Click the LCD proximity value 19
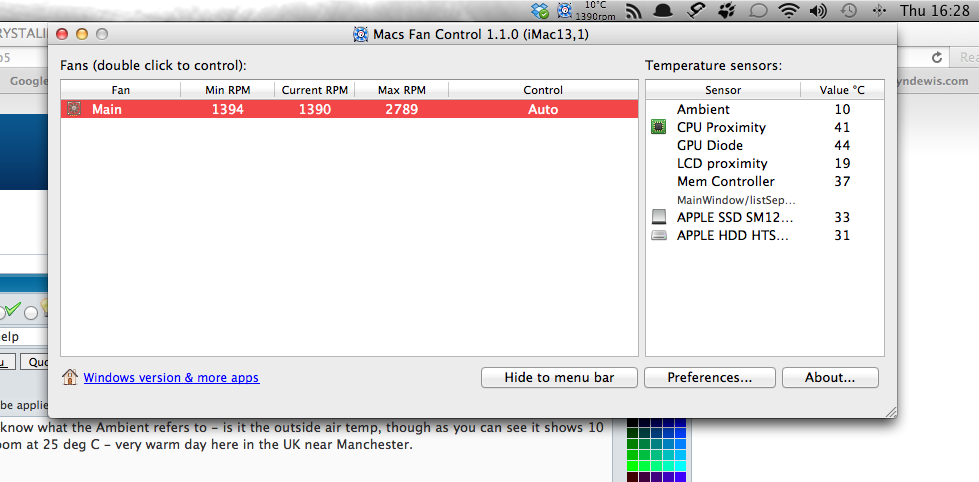This screenshot has height=482, width=979. click(x=842, y=164)
